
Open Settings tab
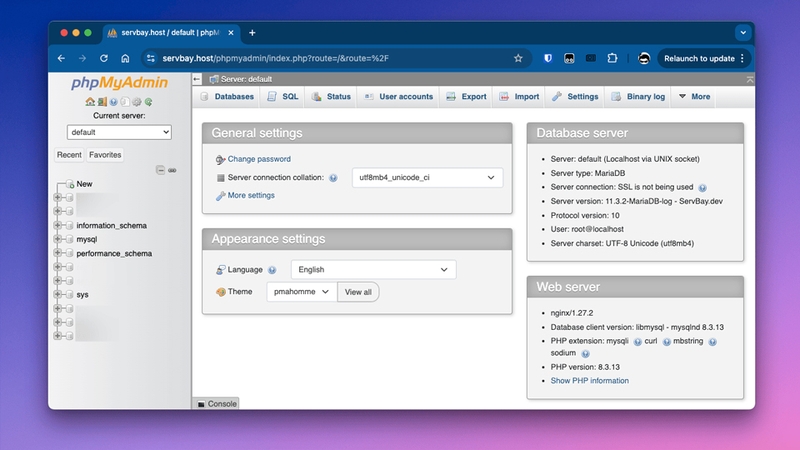[x=575, y=96]
